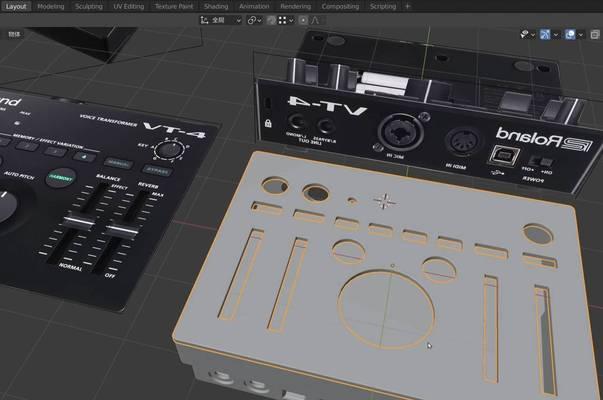Image resolution: width=603 pixels, height=400 pixels.
Task: Toggle X-ray view mode
Action: click(595, 35)
